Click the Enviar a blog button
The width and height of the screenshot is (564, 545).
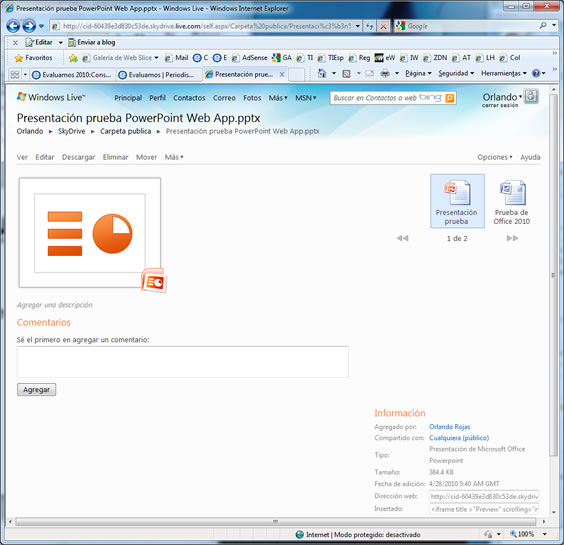(92, 42)
